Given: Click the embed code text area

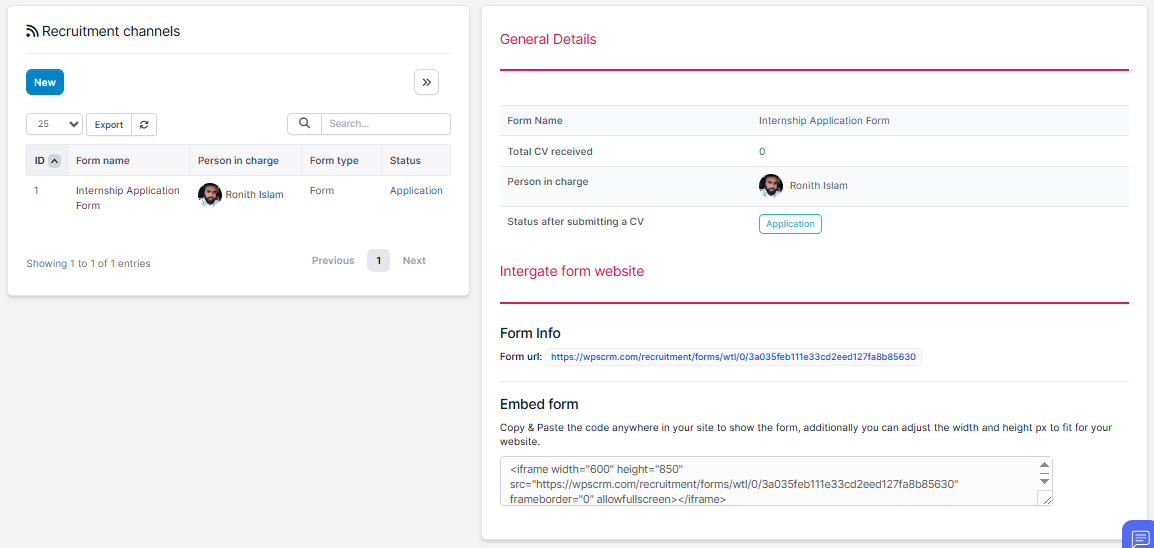Looking at the screenshot, I should (766, 482).
